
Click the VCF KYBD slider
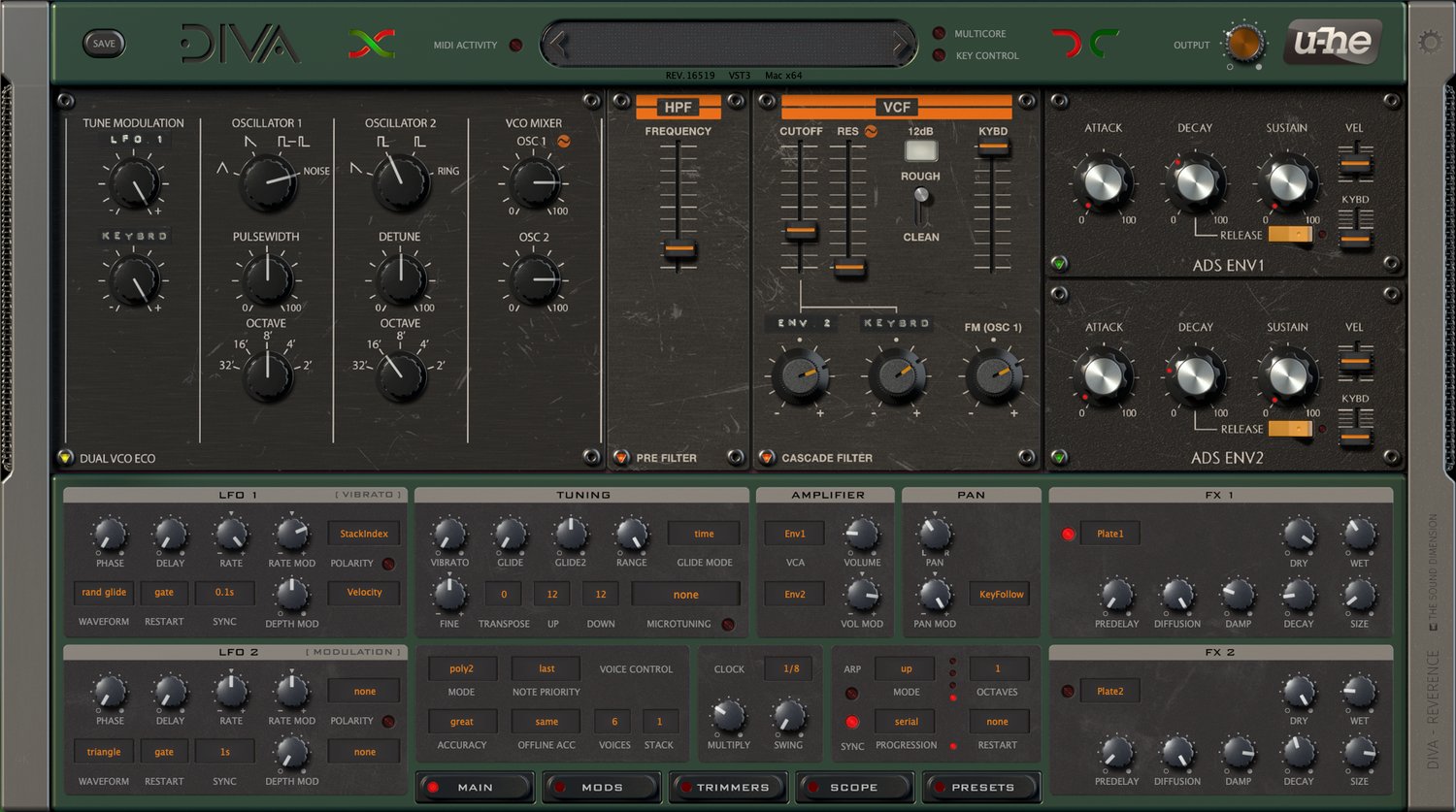992,147
